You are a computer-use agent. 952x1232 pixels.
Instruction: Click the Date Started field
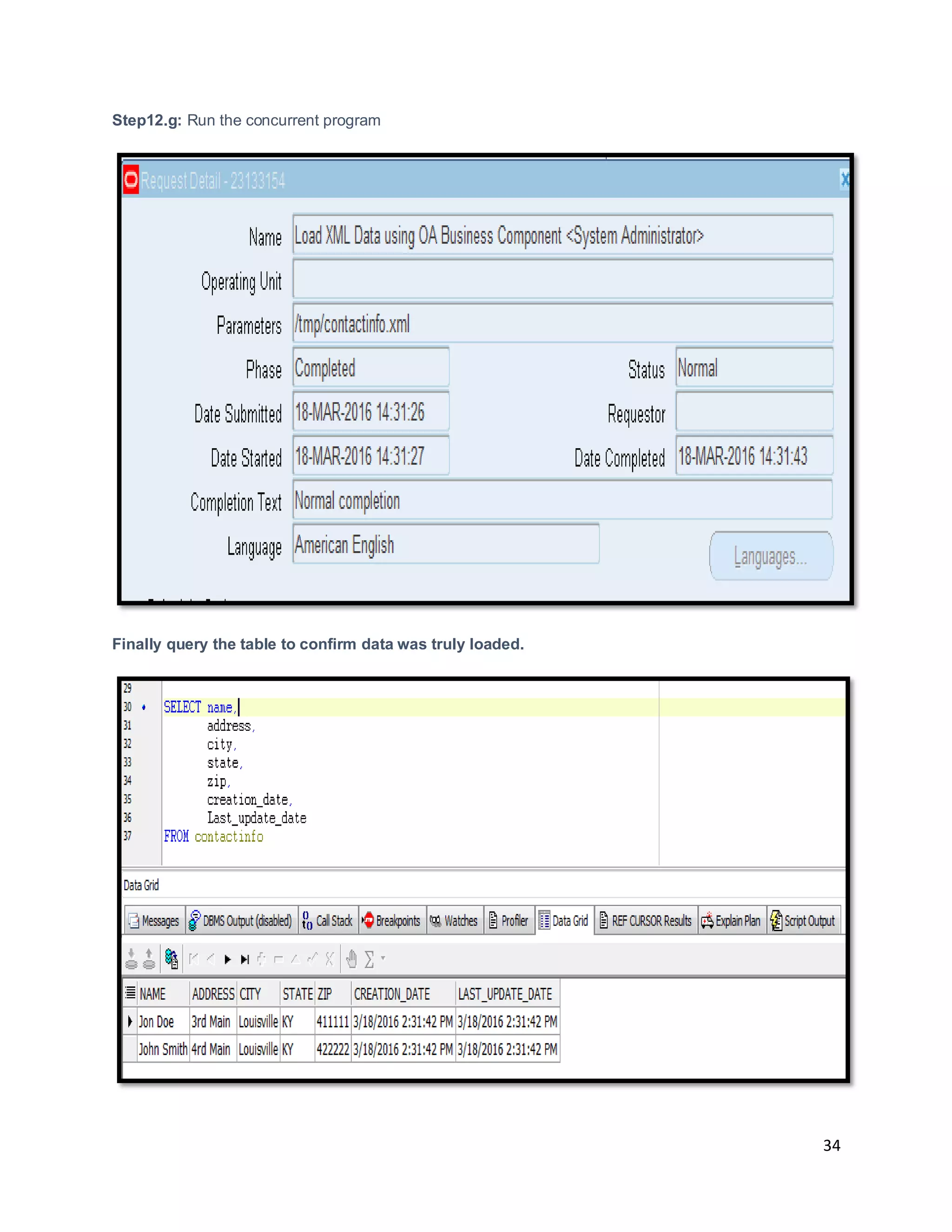(x=371, y=455)
